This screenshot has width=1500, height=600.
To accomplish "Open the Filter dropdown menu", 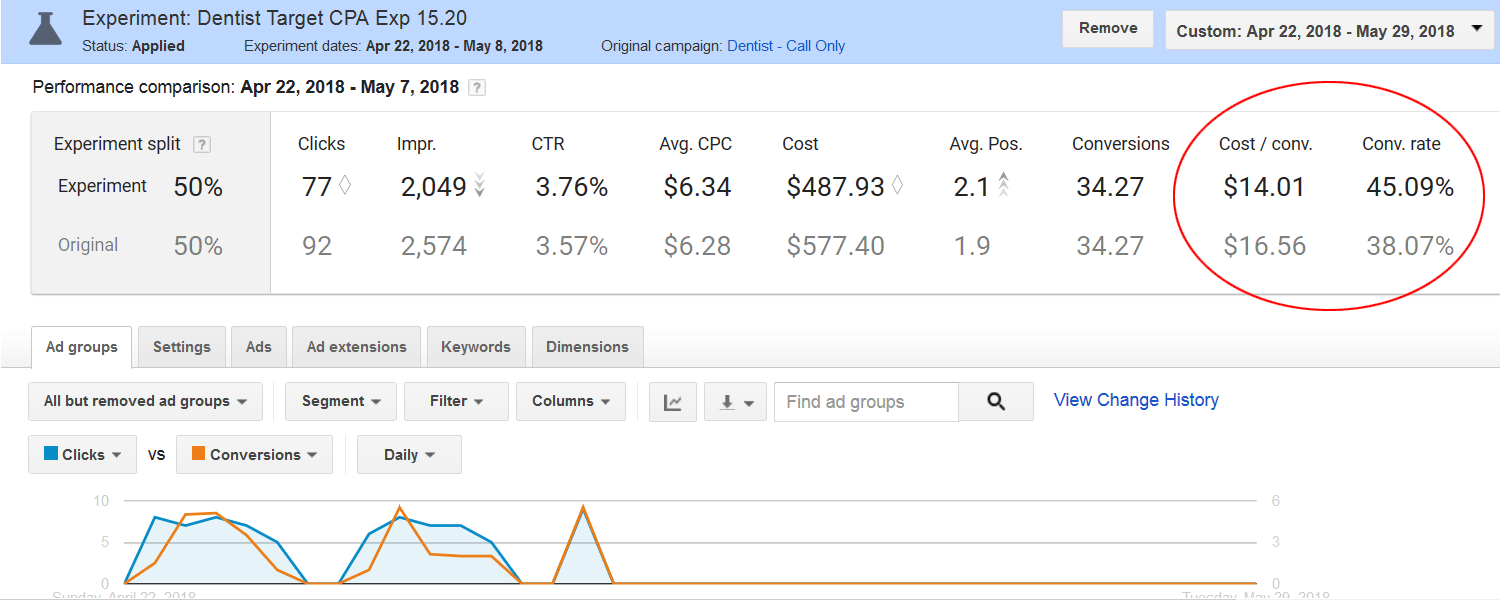I will pos(456,402).
